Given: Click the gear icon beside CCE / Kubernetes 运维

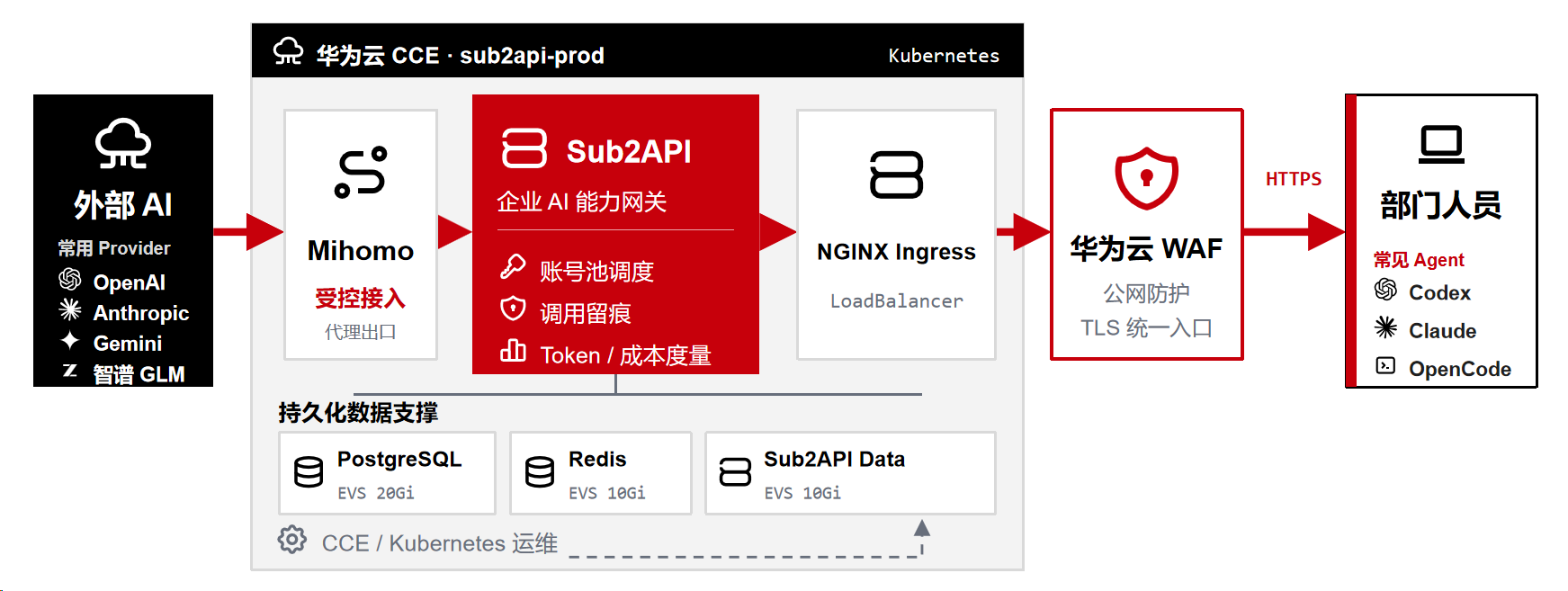Looking at the screenshot, I should (x=292, y=540).
